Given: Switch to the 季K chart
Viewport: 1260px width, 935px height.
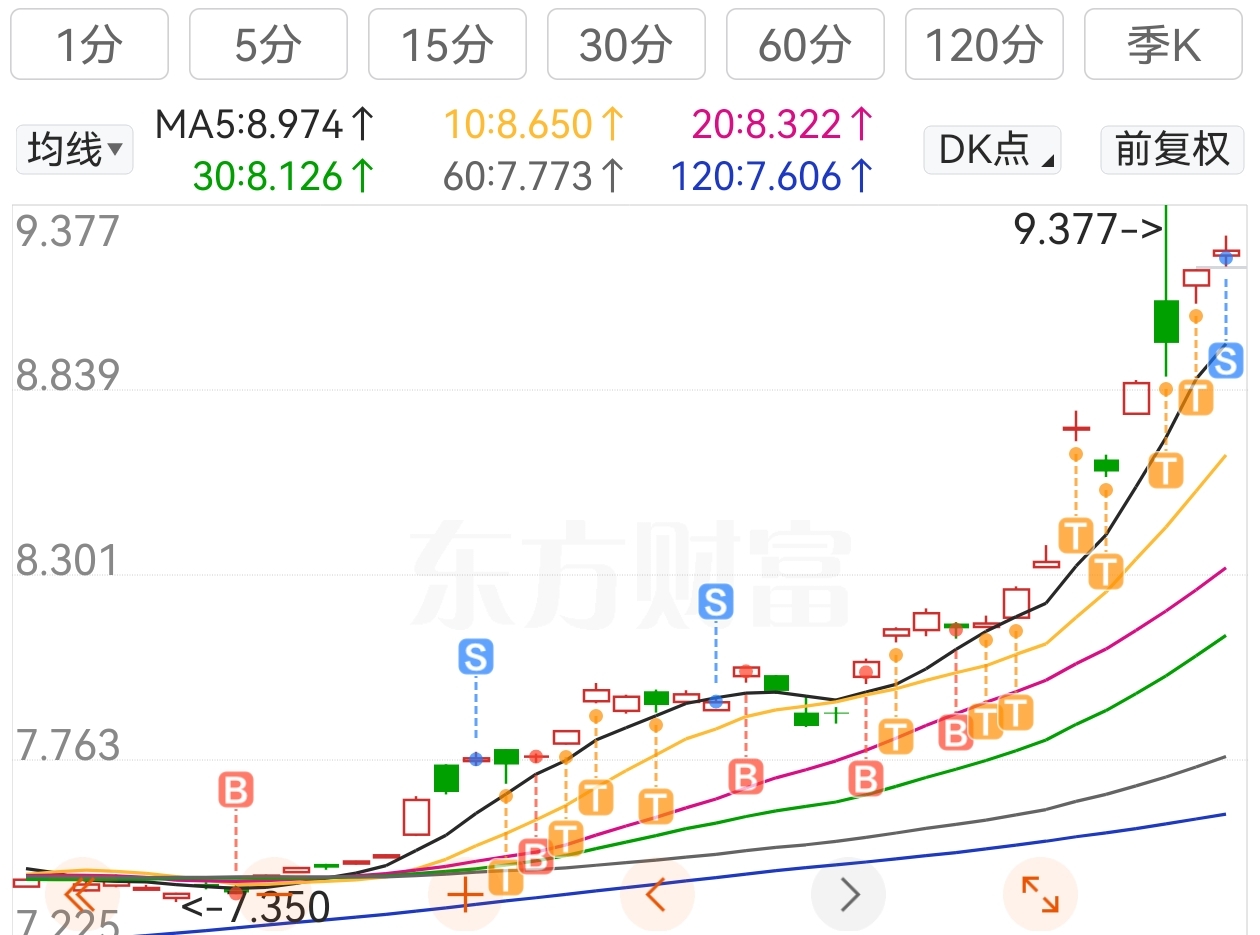Looking at the screenshot, I should [1164, 45].
